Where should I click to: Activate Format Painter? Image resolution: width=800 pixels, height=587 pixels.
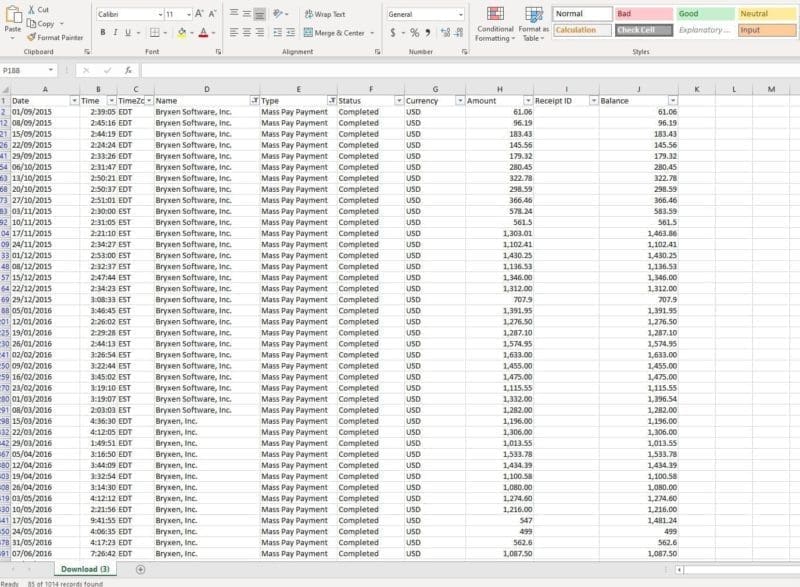tap(55, 37)
